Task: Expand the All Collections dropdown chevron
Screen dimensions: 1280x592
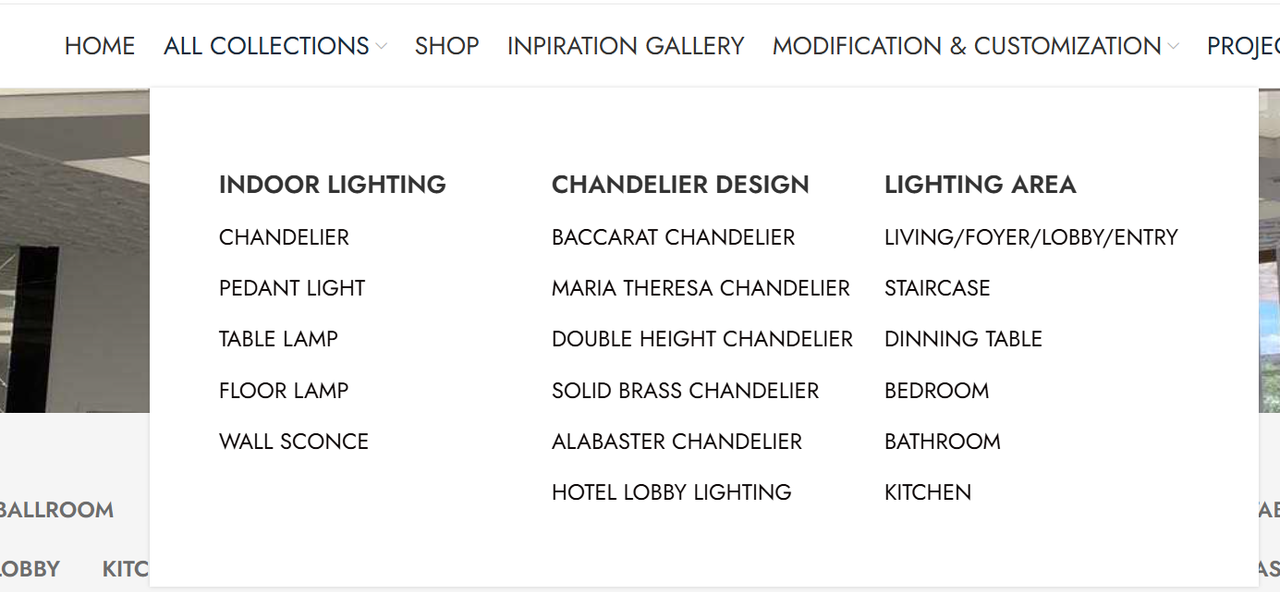Action: (x=381, y=46)
